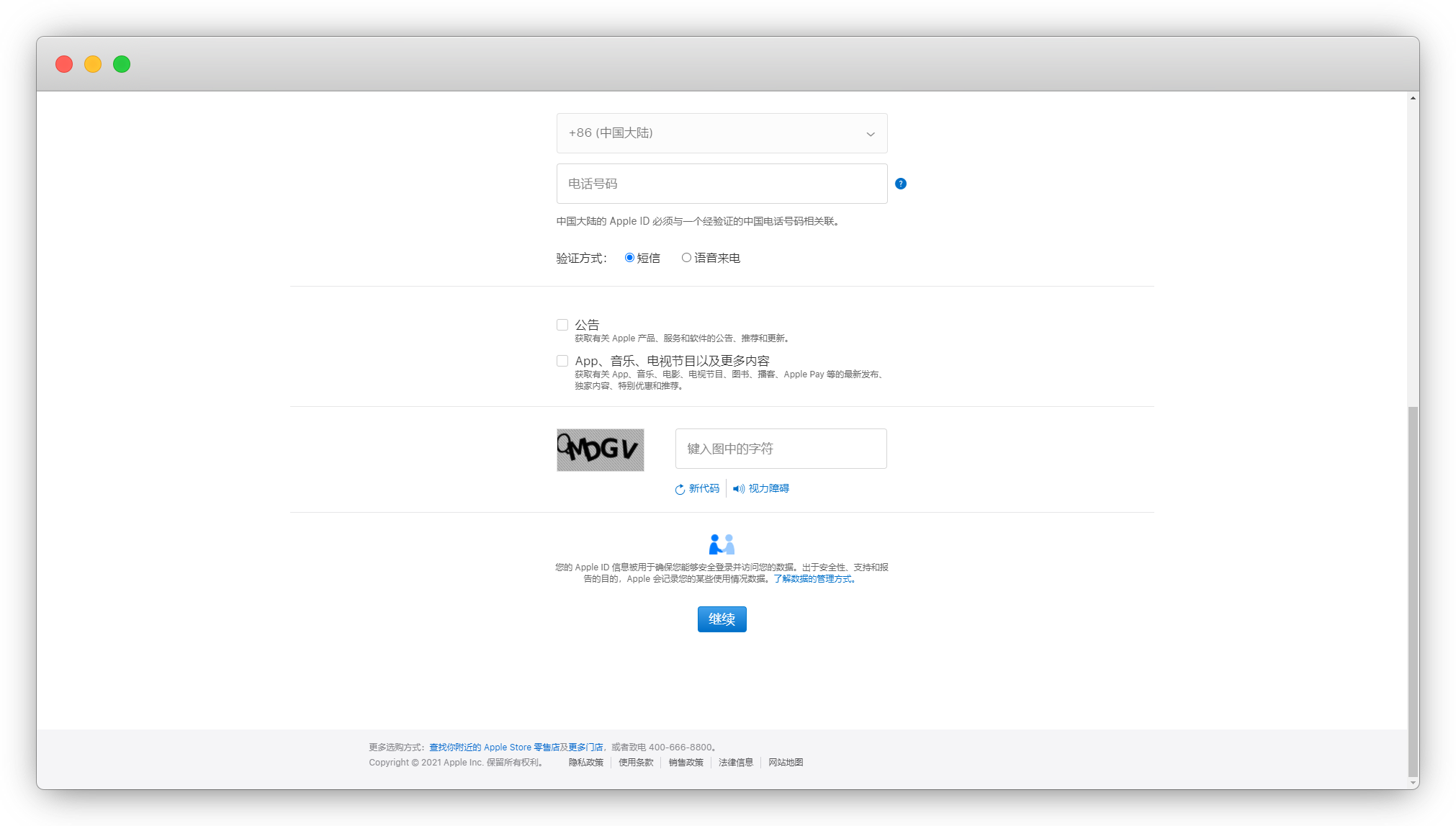Viewport: 1456px width, 826px height.
Task: Open the 更多门店 link
Action: [x=585, y=748]
